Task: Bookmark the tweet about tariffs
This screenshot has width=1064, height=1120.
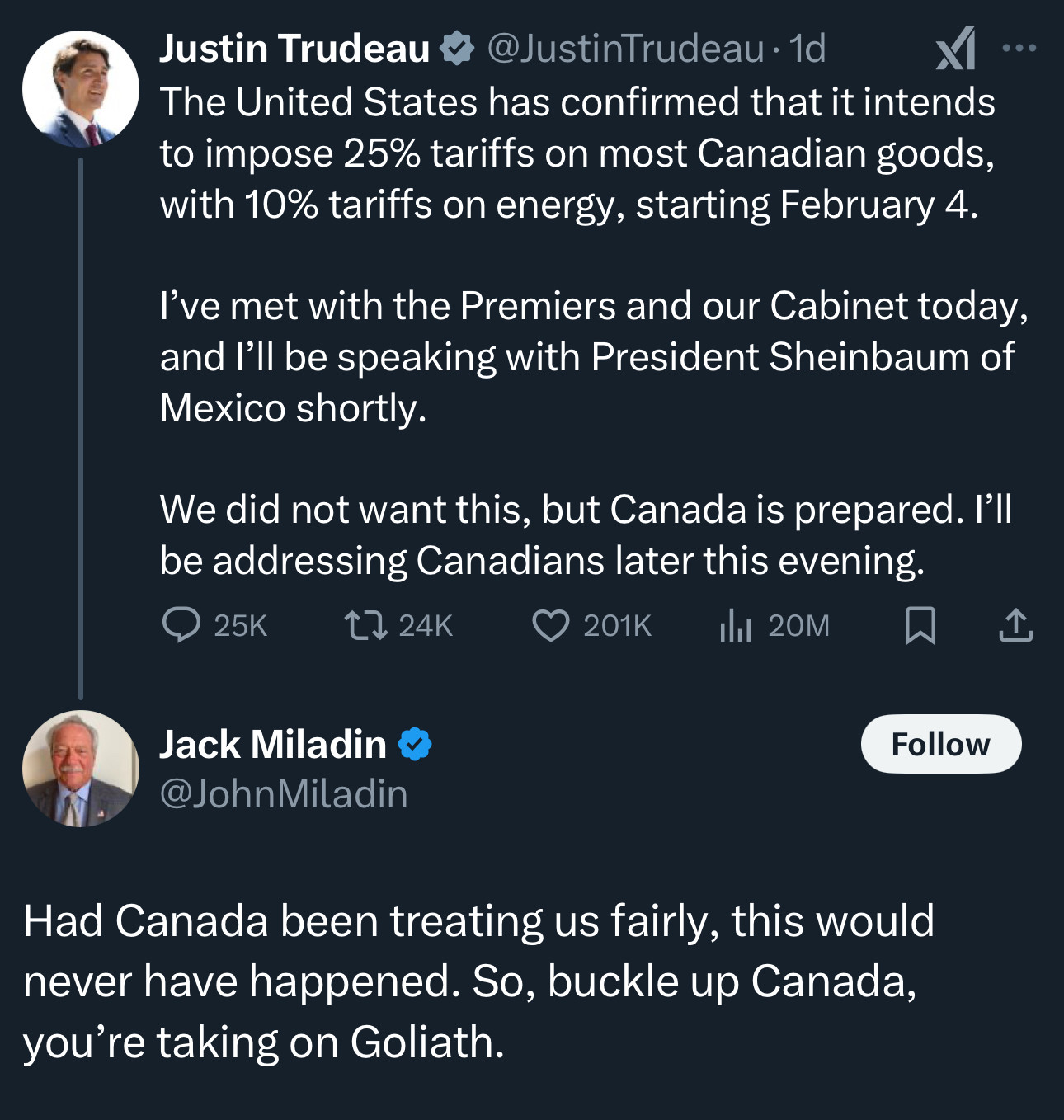Action: point(920,625)
